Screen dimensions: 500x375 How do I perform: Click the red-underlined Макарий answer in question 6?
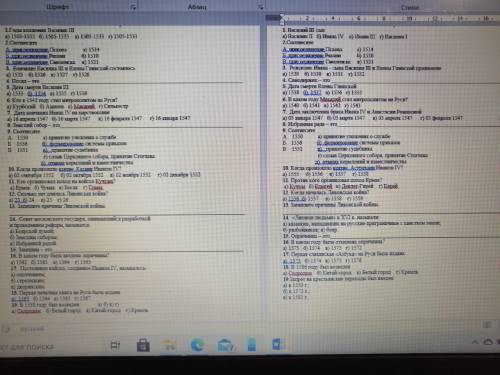pos(84,106)
